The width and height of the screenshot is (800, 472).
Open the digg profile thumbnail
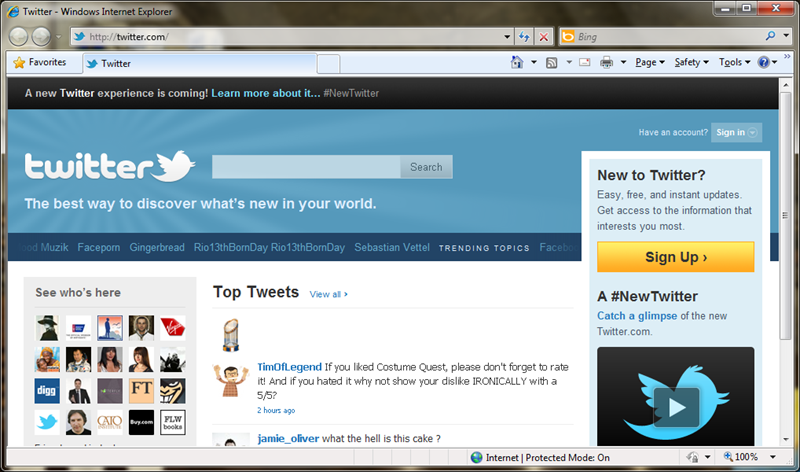[x=47, y=391]
